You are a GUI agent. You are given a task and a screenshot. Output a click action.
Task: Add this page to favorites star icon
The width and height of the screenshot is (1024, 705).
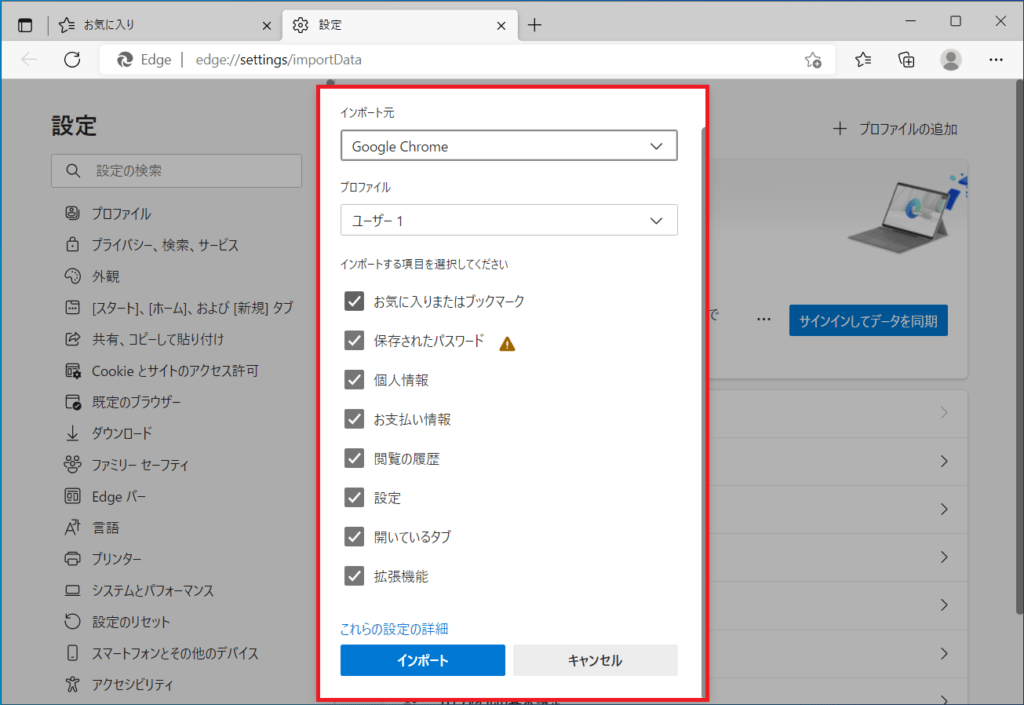click(813, 60)
